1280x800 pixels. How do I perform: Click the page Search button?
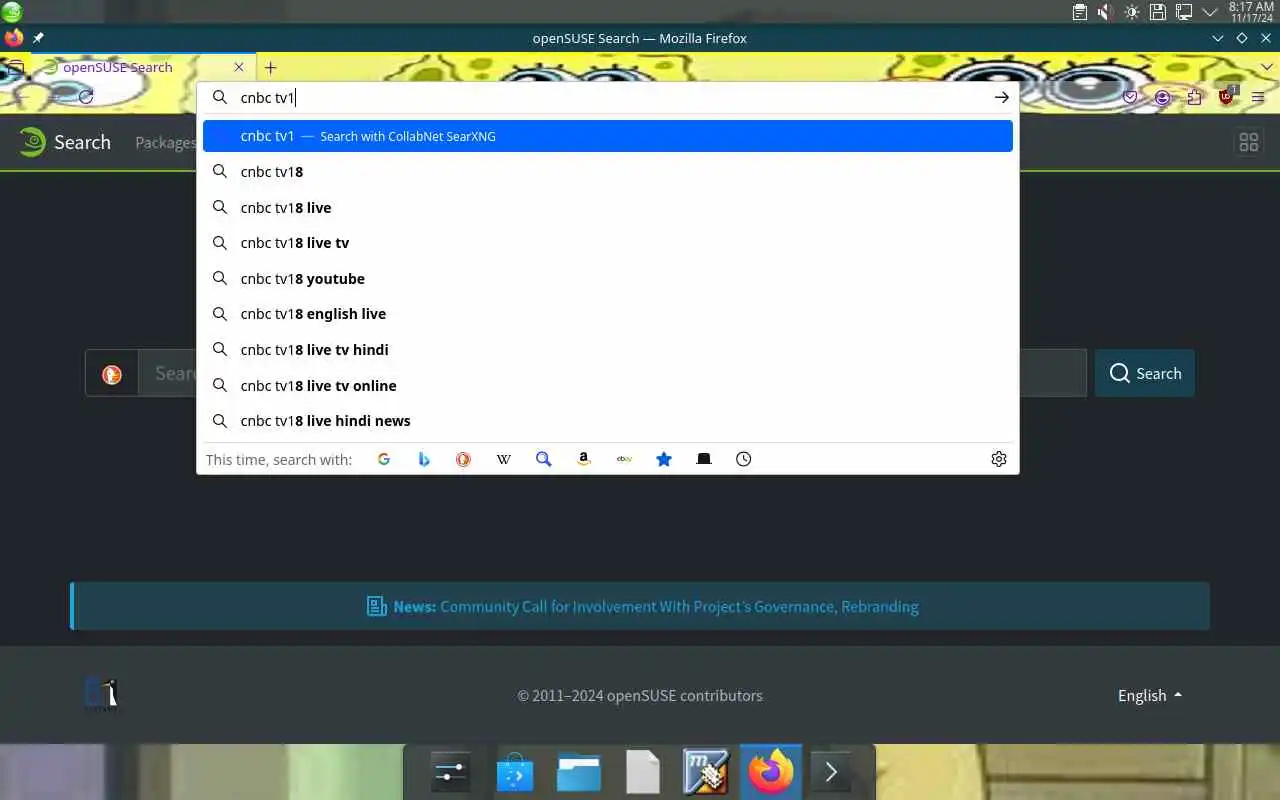1145,373
